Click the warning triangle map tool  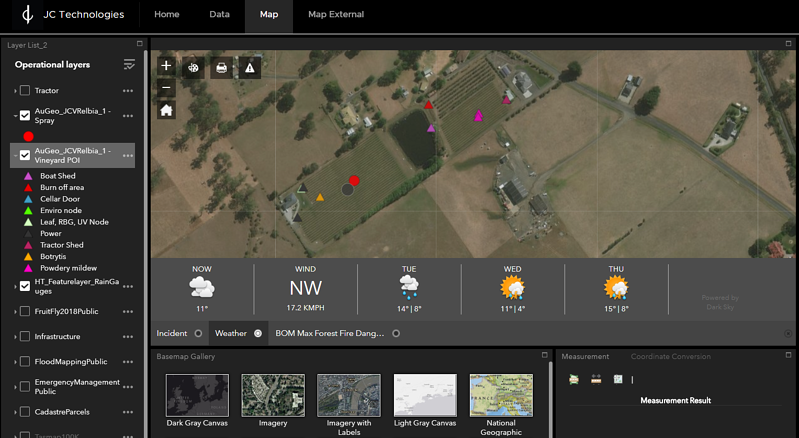[248, 67]
